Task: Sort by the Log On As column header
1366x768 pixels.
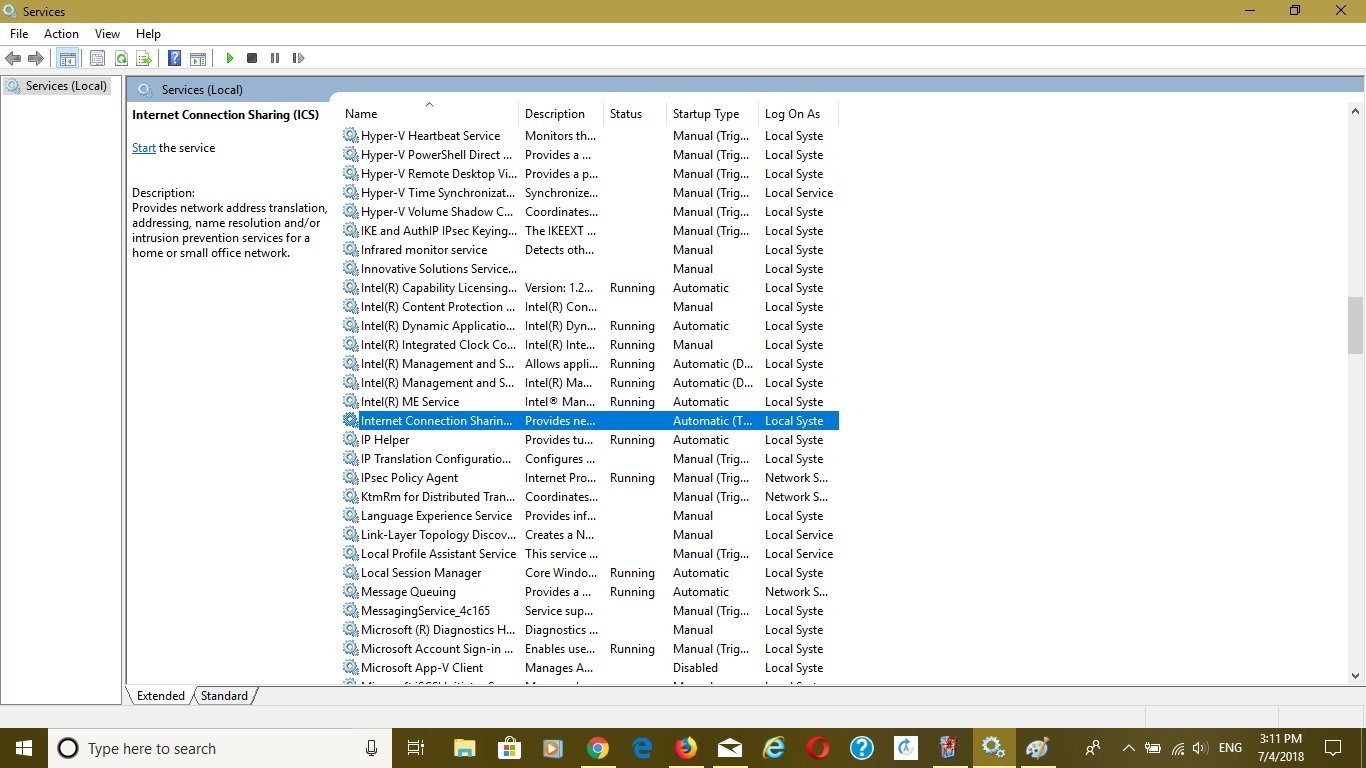Action: click(799, 114)
